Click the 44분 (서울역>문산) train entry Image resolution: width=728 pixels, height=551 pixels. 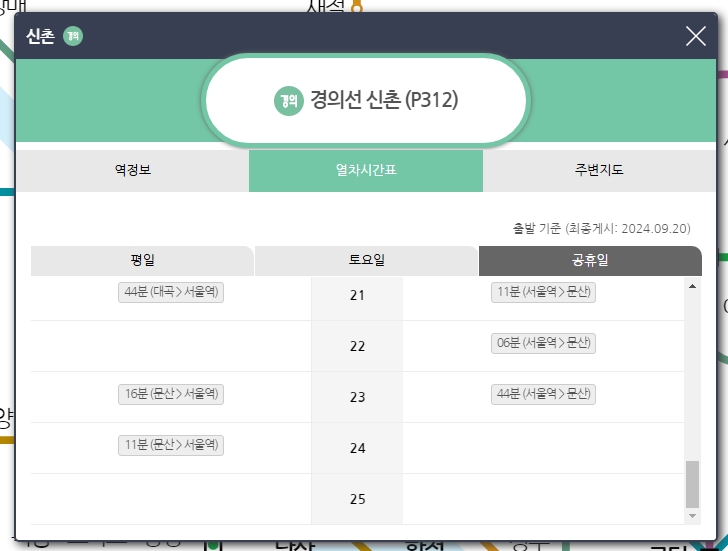pos(543,394)
